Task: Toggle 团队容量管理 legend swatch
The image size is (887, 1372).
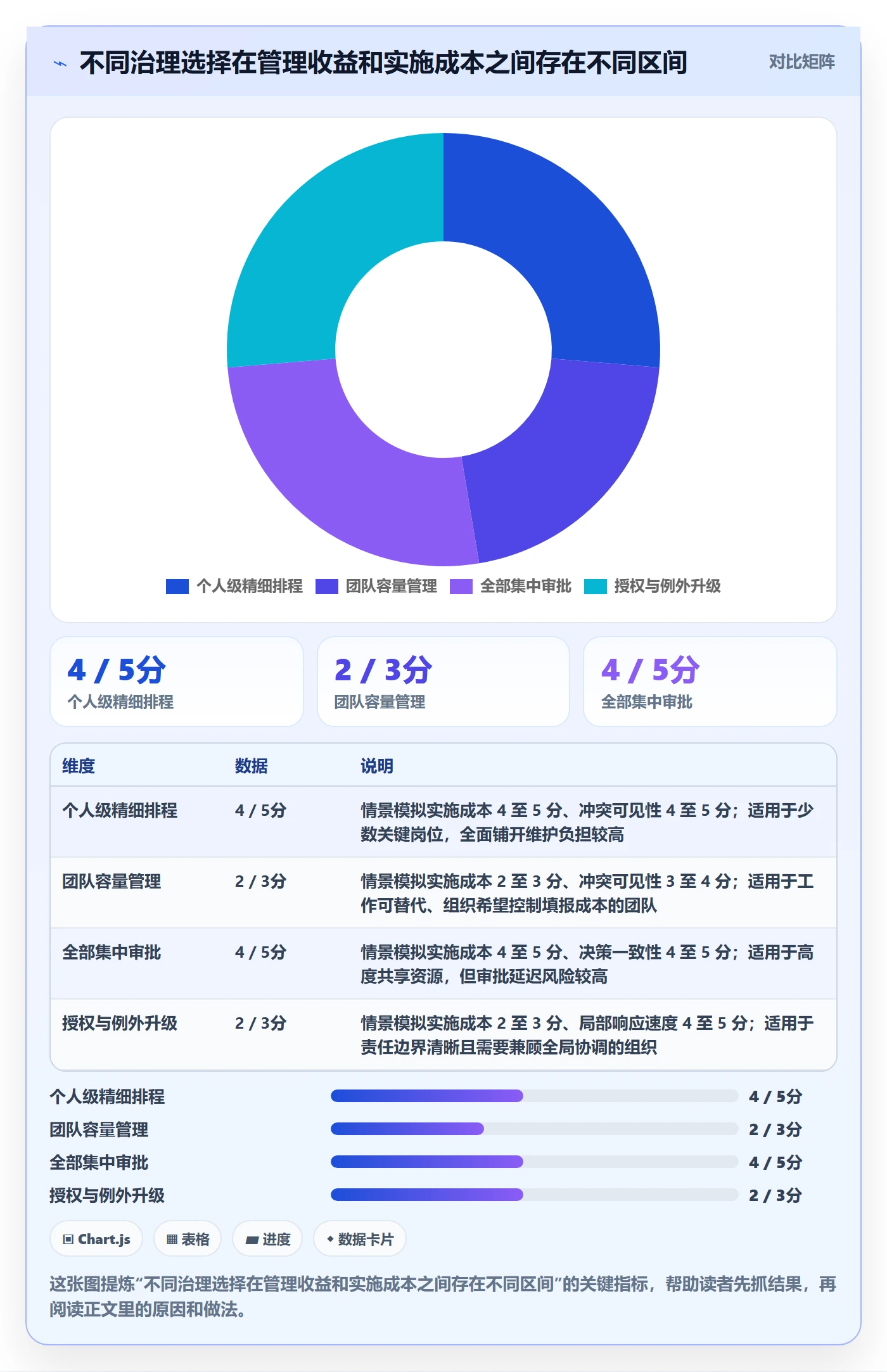Action: click(x=326, y=587)
